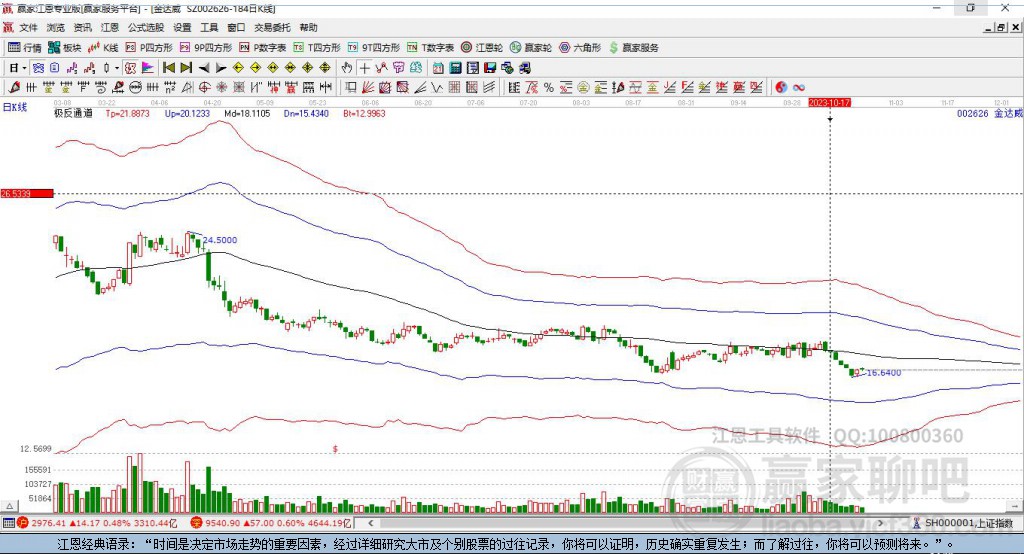1024x554 pixels.
Task: Open the 江恩 menu
Action: click(x=110, y=28)
